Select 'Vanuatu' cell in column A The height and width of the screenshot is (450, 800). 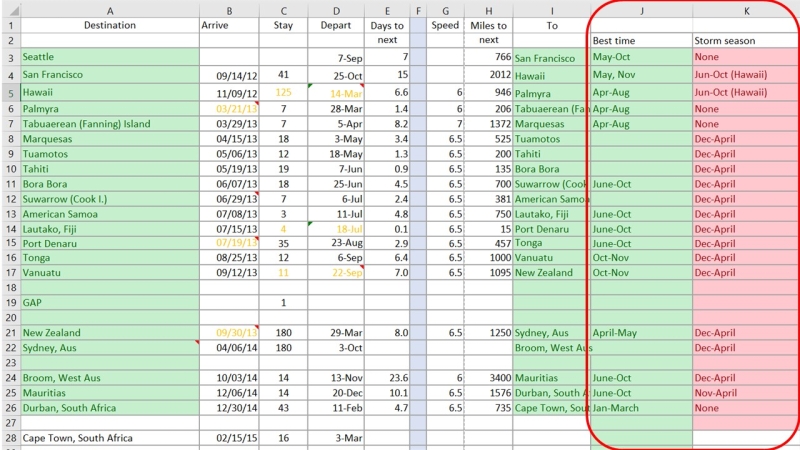(110, 272)
